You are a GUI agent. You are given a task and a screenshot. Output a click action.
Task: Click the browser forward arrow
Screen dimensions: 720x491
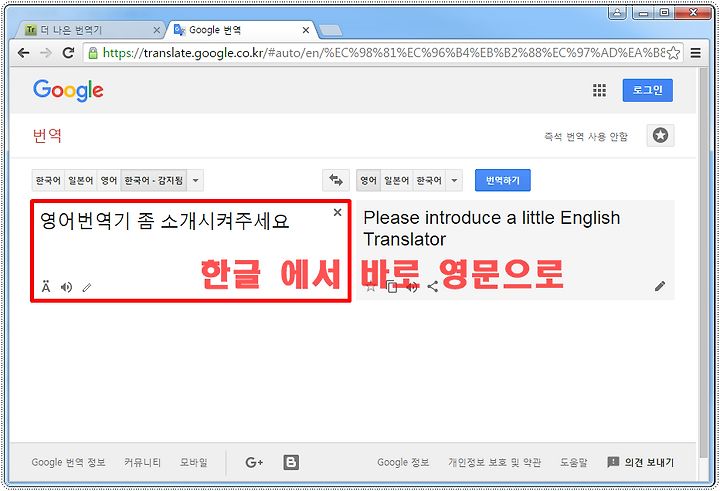46,53
